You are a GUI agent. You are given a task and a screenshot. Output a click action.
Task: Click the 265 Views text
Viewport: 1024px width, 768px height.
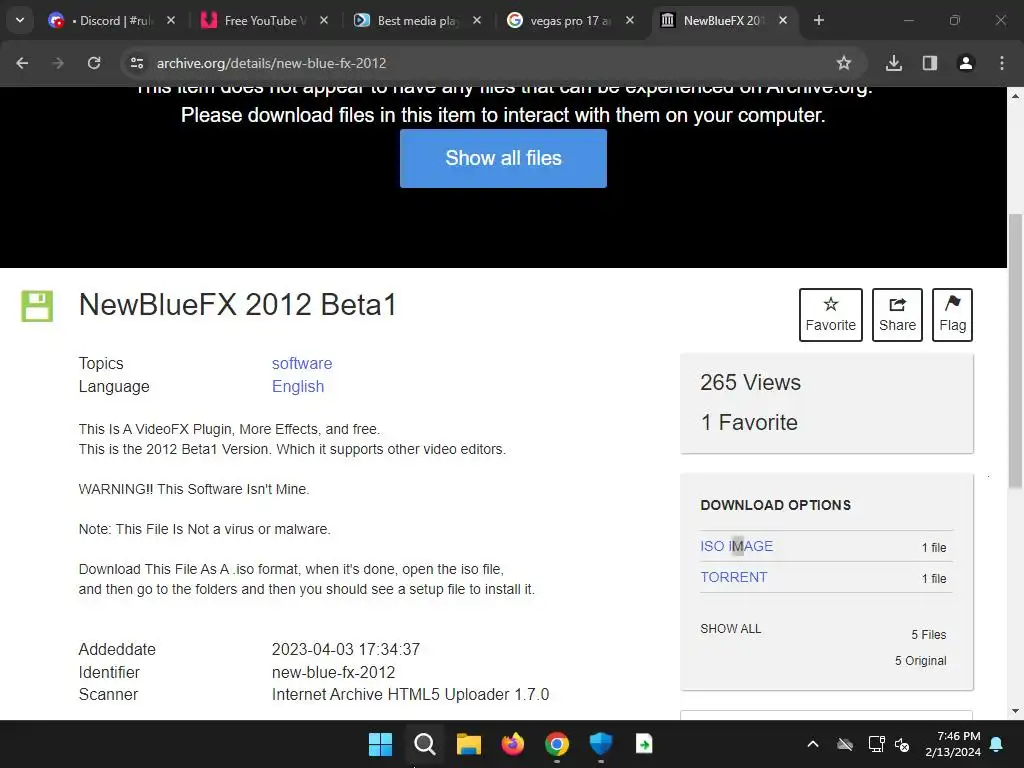[750, 383]
